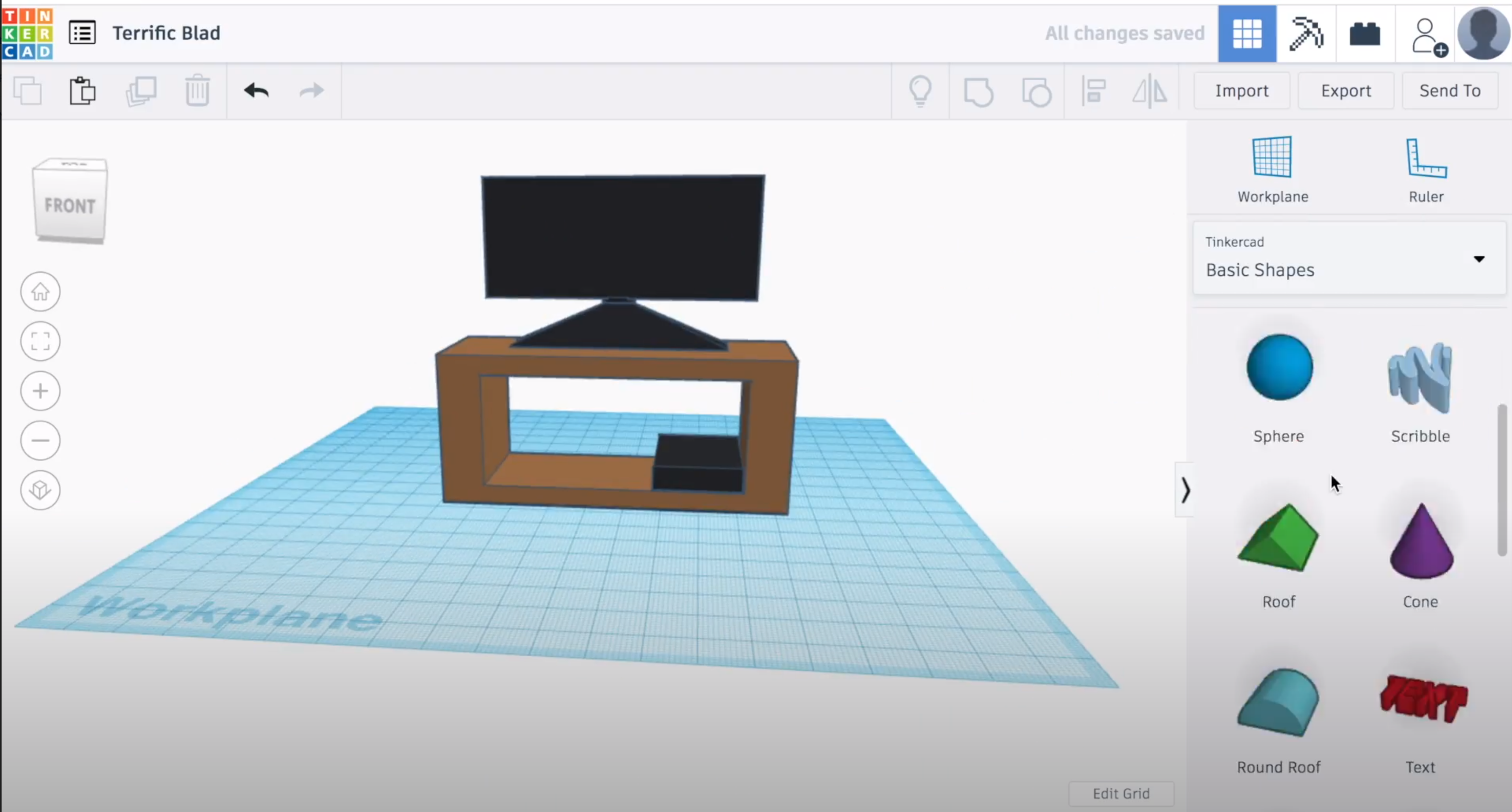Set the camera to Front using the view cube
Image resolution: width=1512 pixels, height=812 pixels.
coord(69,204)
